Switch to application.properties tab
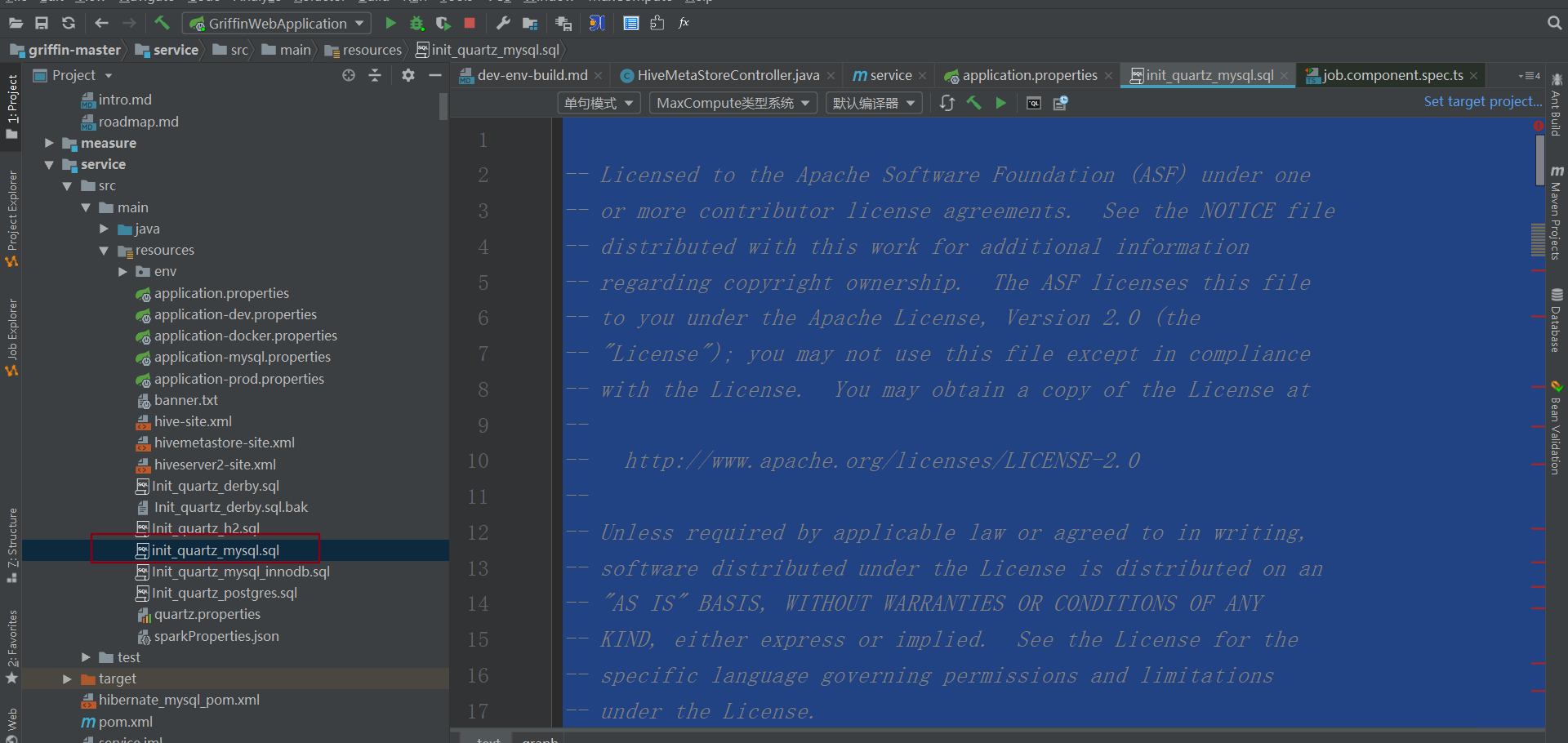 point(1029,75)
